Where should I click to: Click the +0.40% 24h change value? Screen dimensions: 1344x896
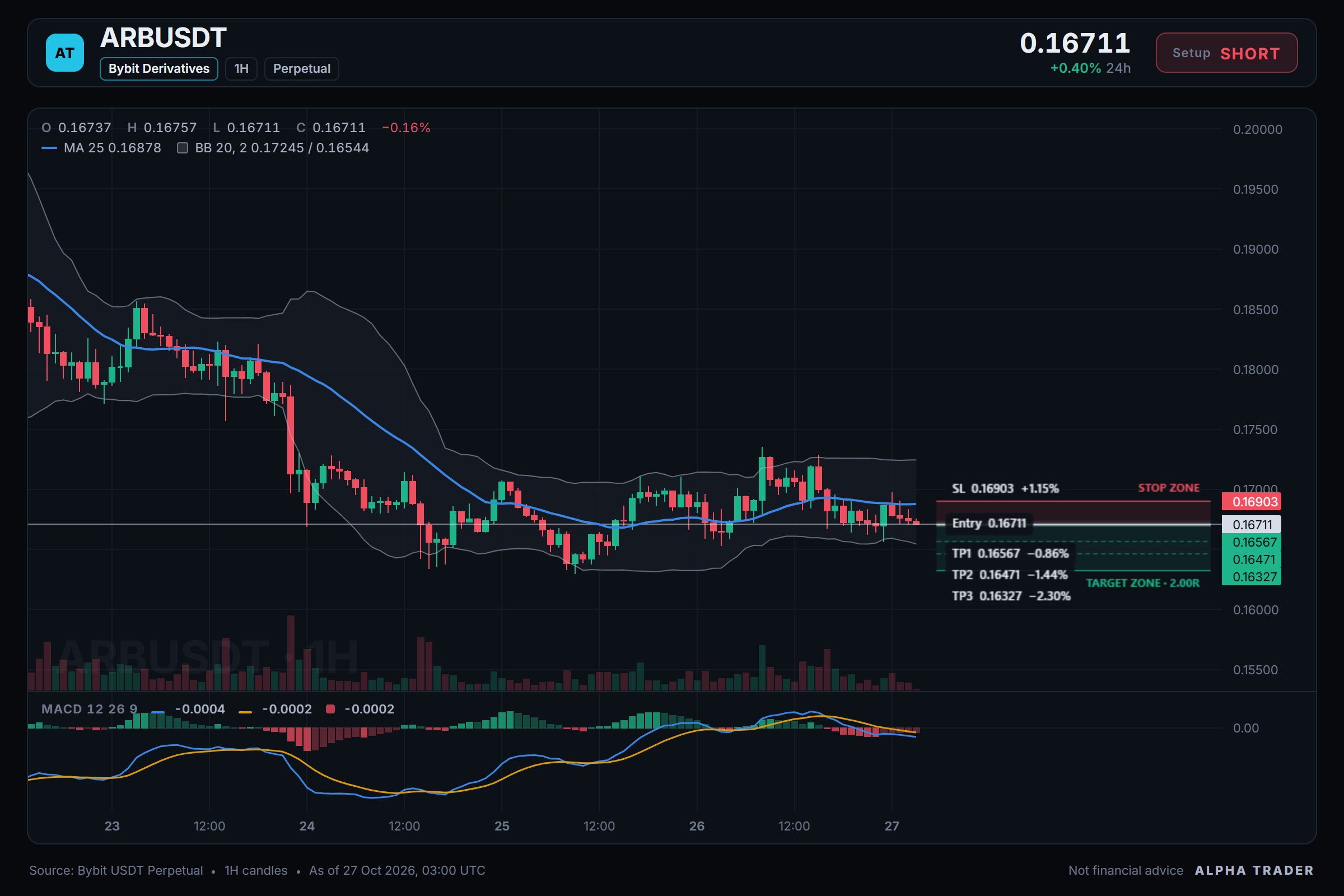[1090, 68]
